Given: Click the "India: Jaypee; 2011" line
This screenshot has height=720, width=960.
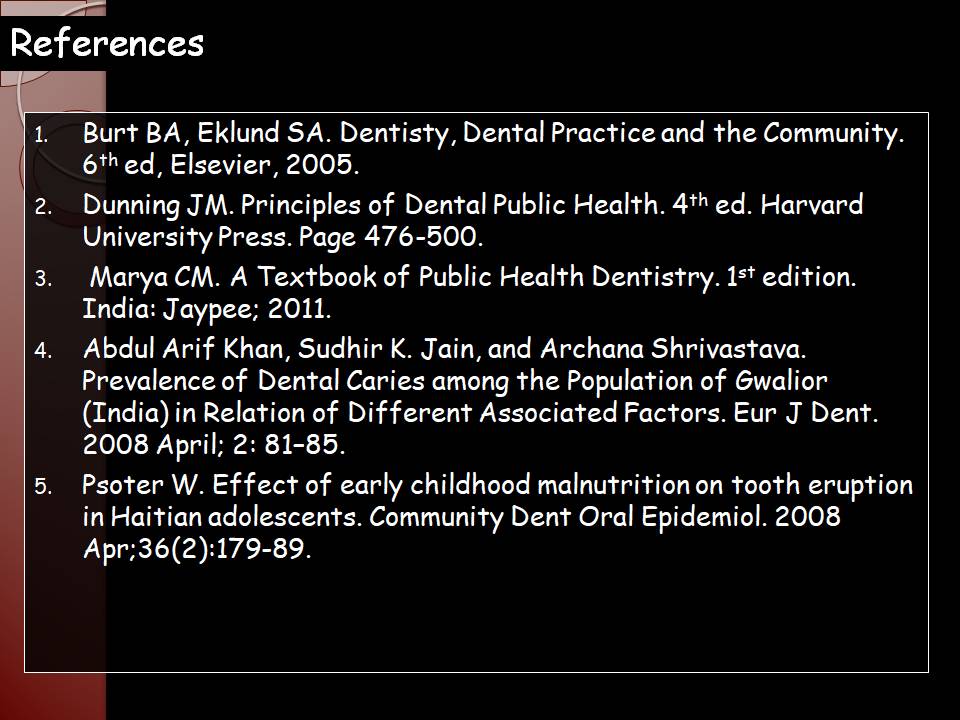Looking at the screenshot, I should point(207,308).
